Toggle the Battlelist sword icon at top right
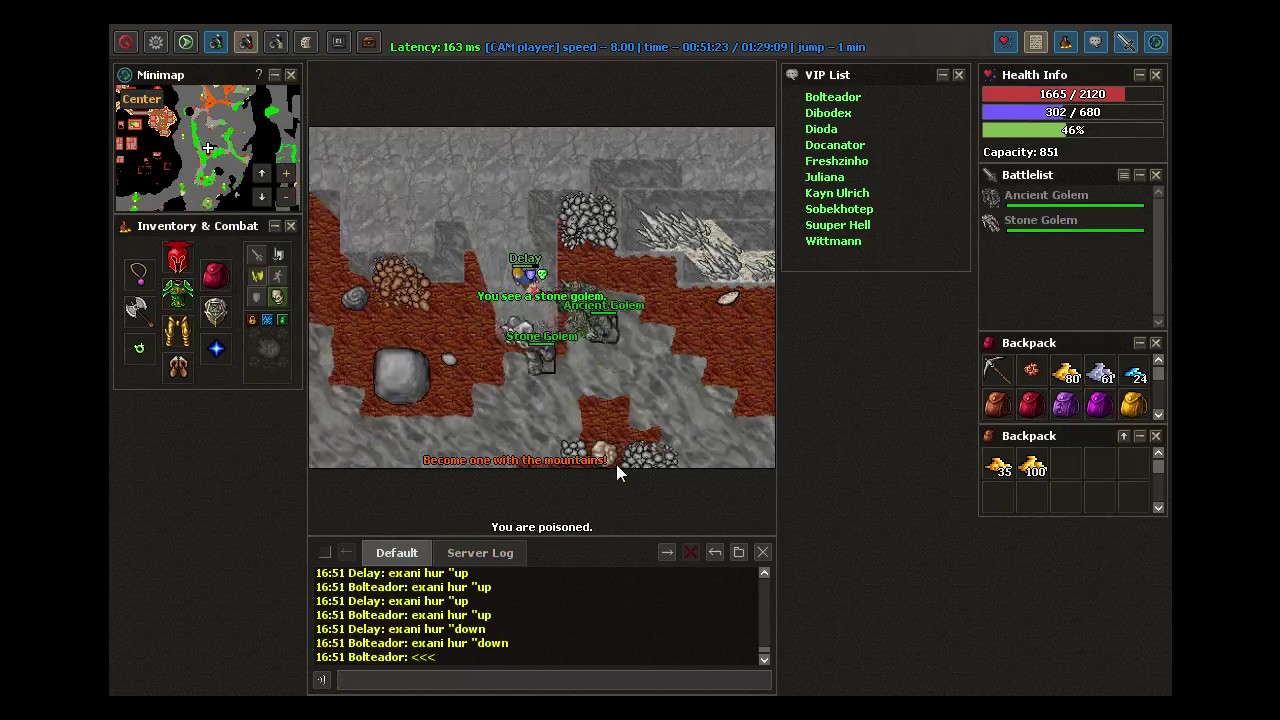Viewport: 1280px width, 720px height. coord(1126,42)
